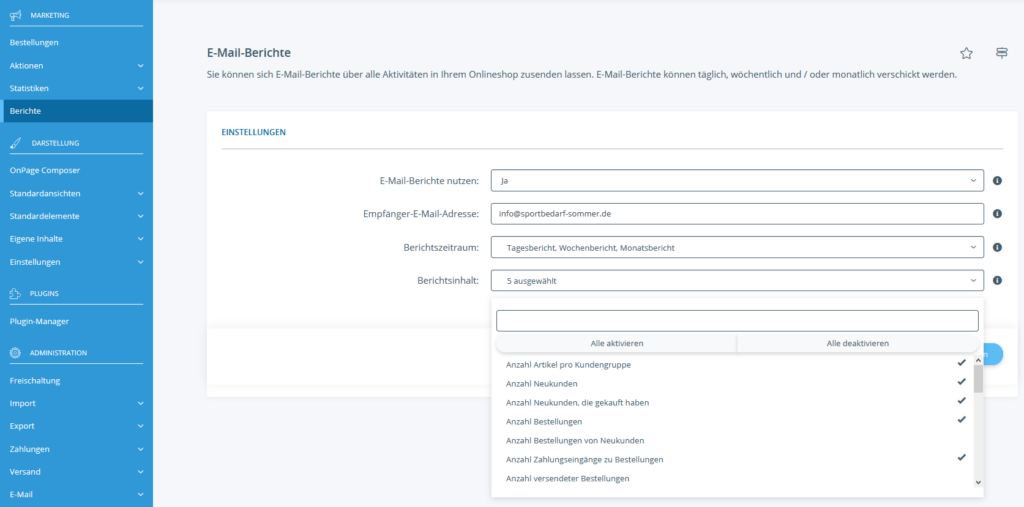Click the EINSTELLUNGEN section heading
Viewport: 1024px width, 507px height.
coord(253,132)
